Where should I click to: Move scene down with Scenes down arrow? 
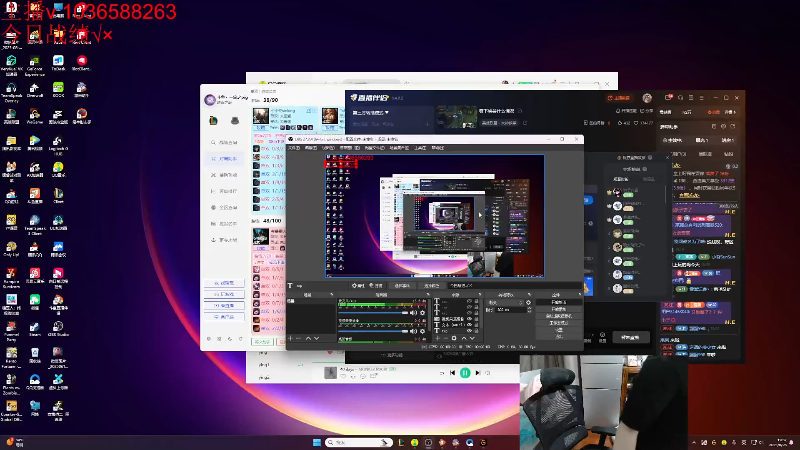[x=316, y=338]
